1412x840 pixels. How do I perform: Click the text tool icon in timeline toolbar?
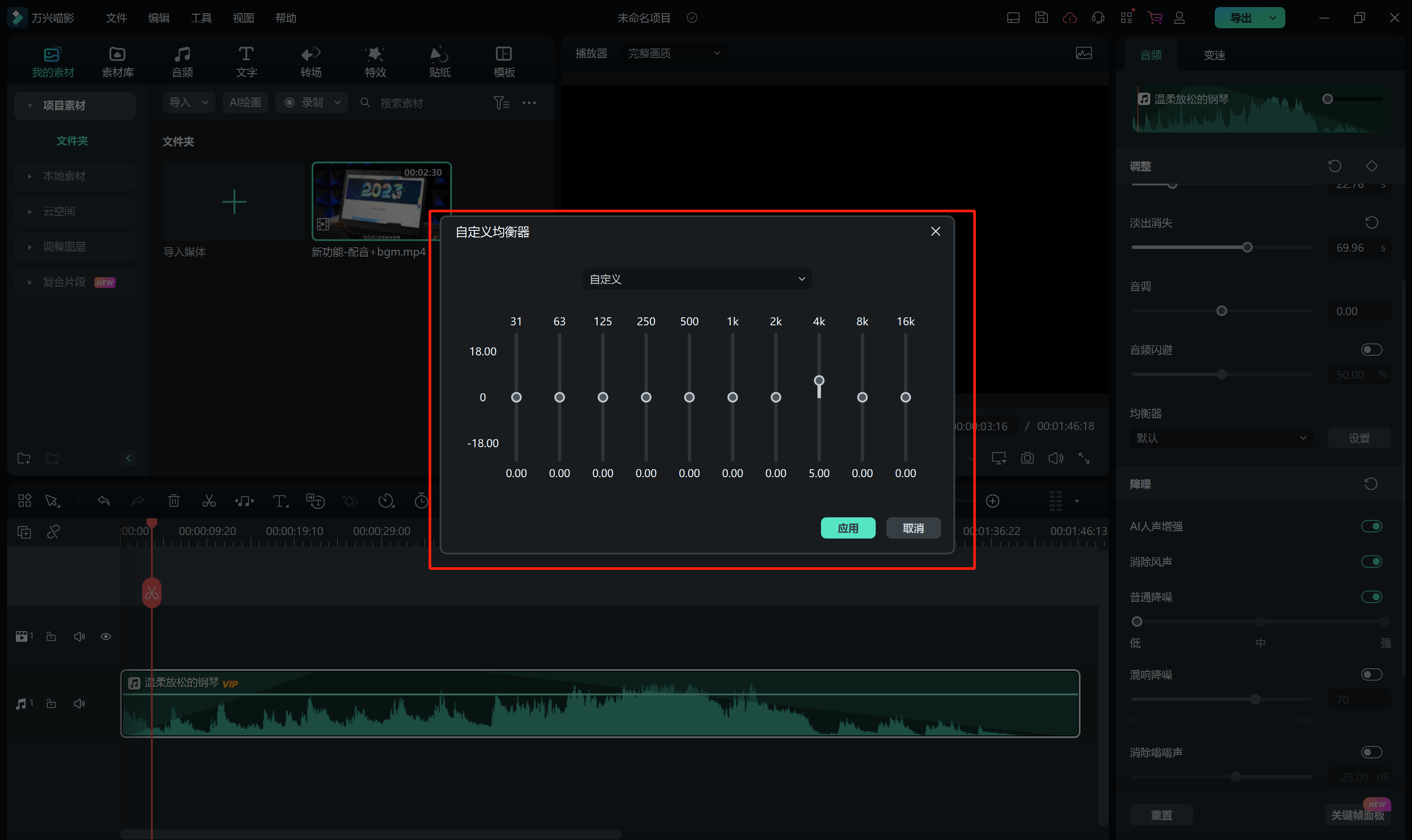(x=279, y=501)
